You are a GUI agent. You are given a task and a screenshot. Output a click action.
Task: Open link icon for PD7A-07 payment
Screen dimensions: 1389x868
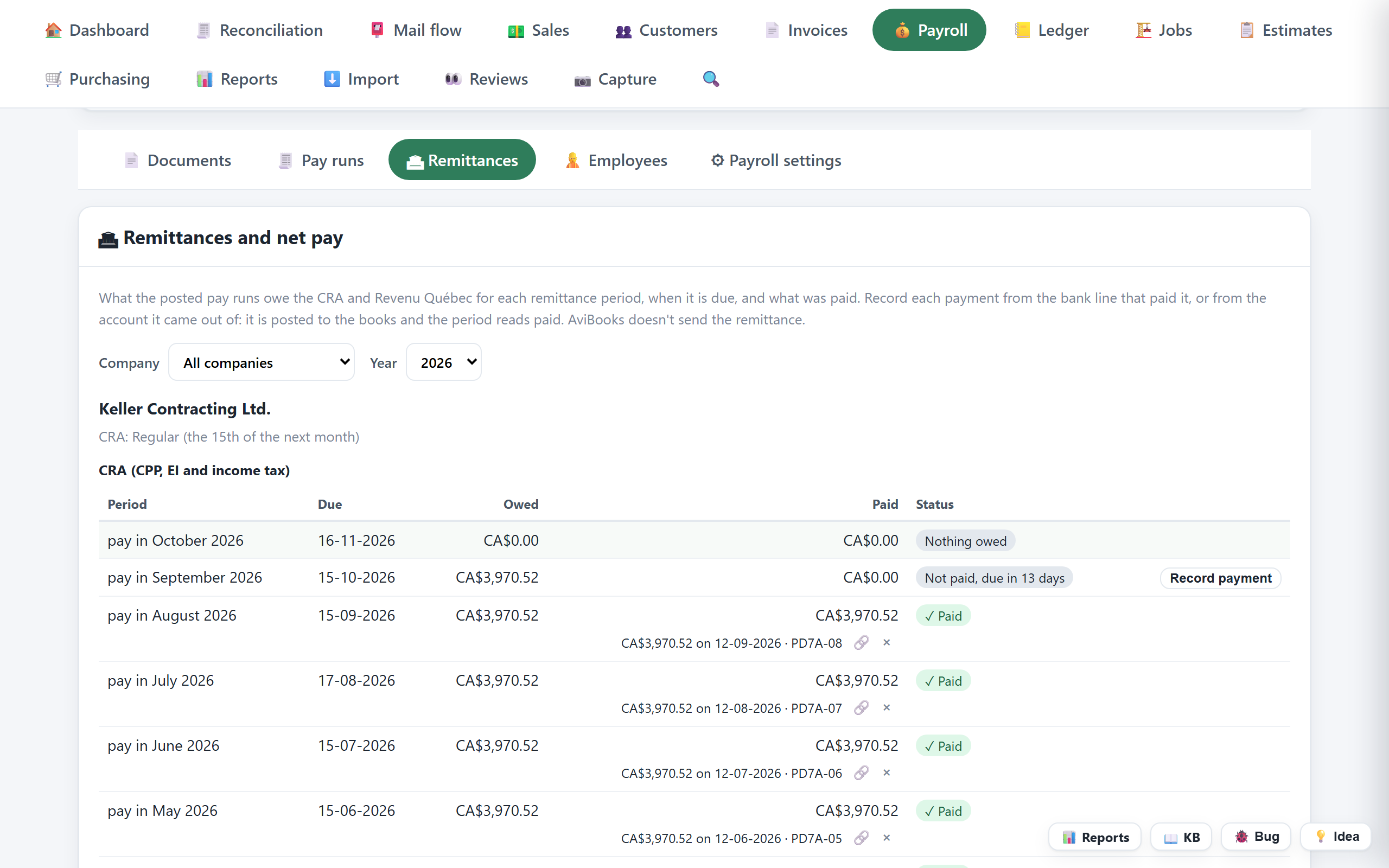pos(861,708)
